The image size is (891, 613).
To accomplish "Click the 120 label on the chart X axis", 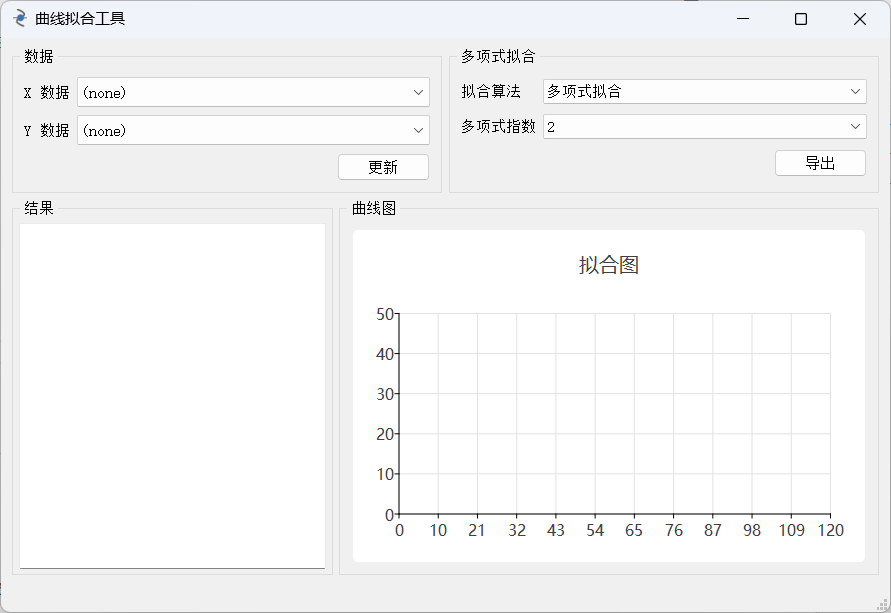I will click(830, 530).
